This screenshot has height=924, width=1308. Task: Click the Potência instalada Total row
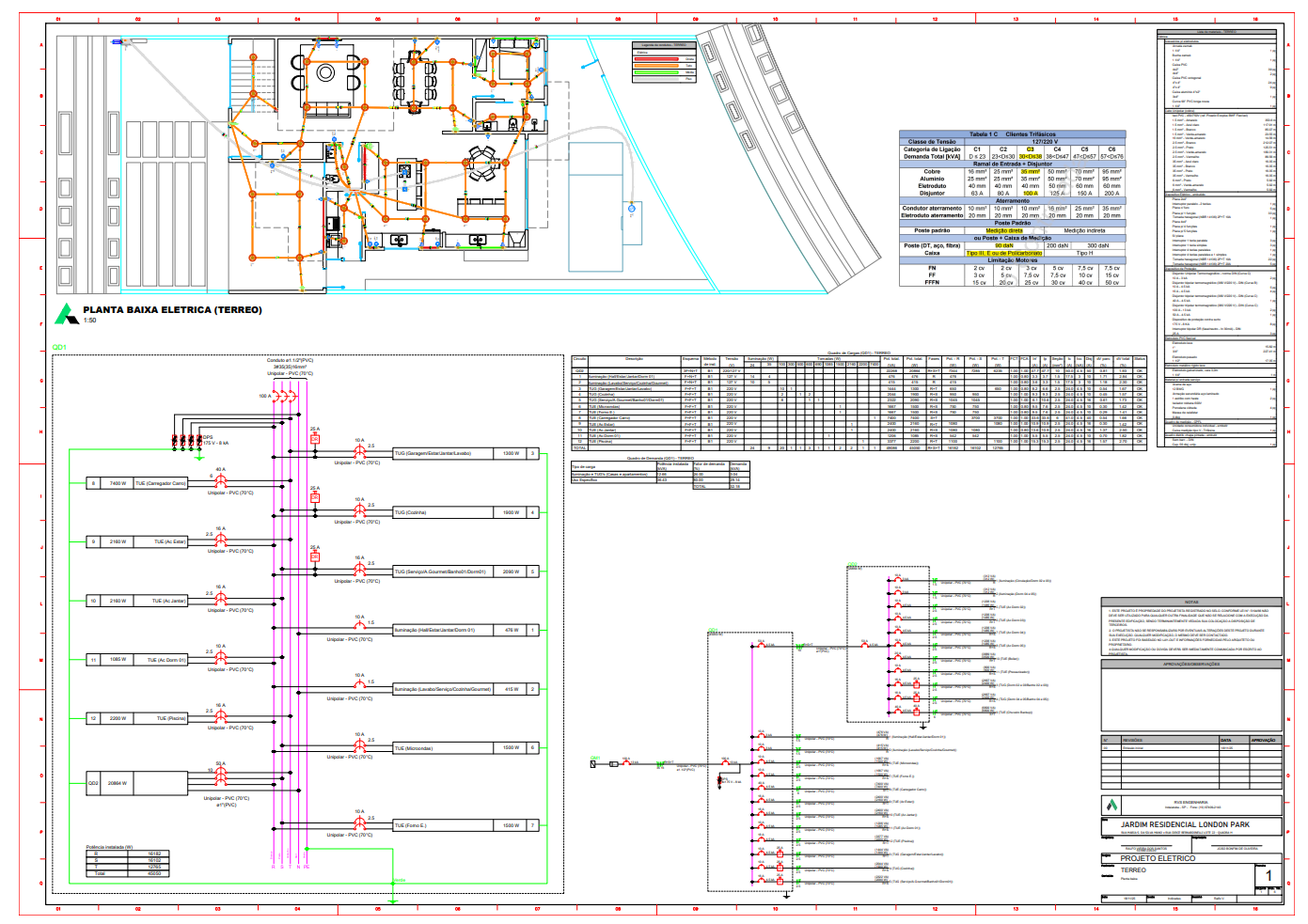[126, 873]
